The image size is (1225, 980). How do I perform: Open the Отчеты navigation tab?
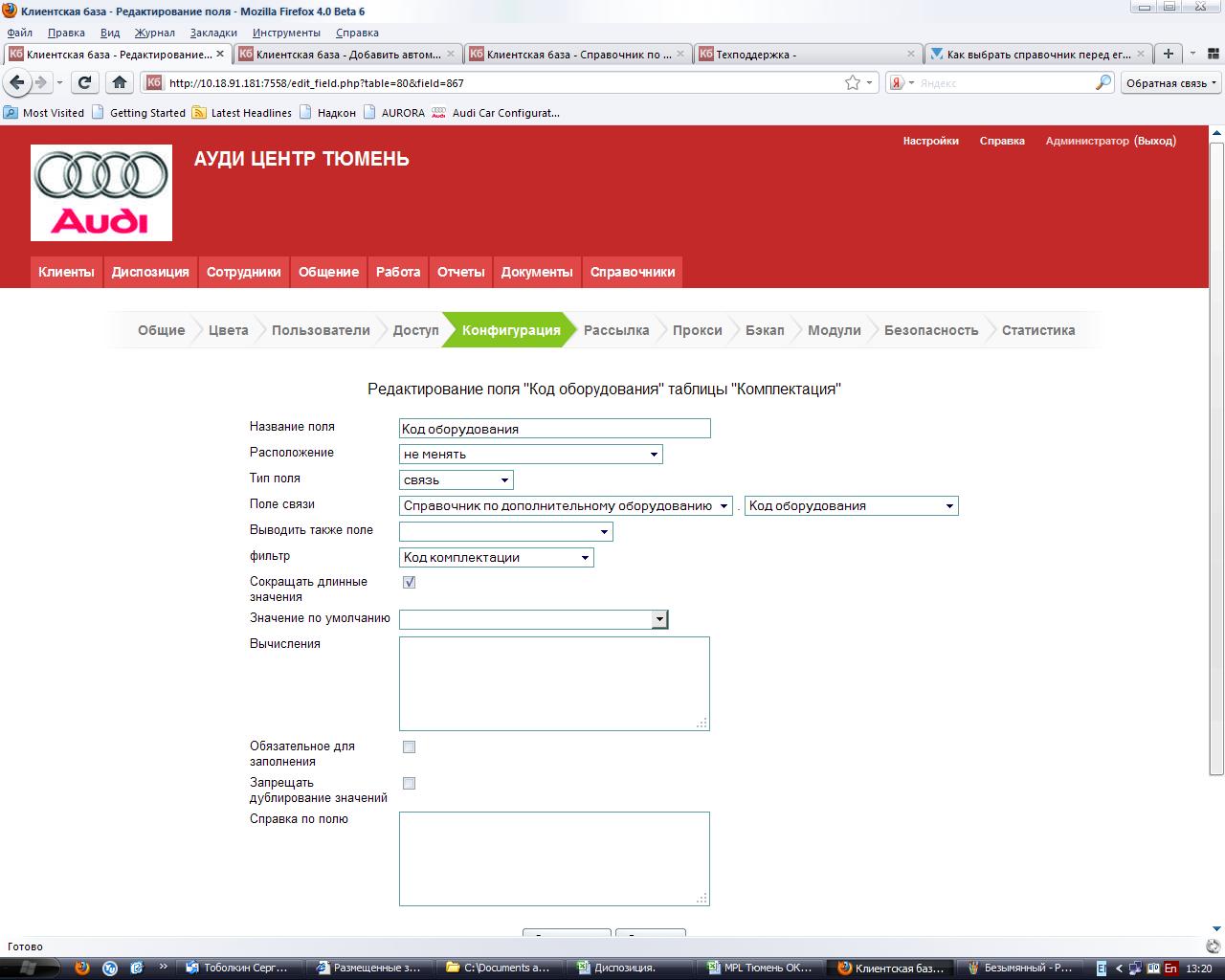[460, 272]
